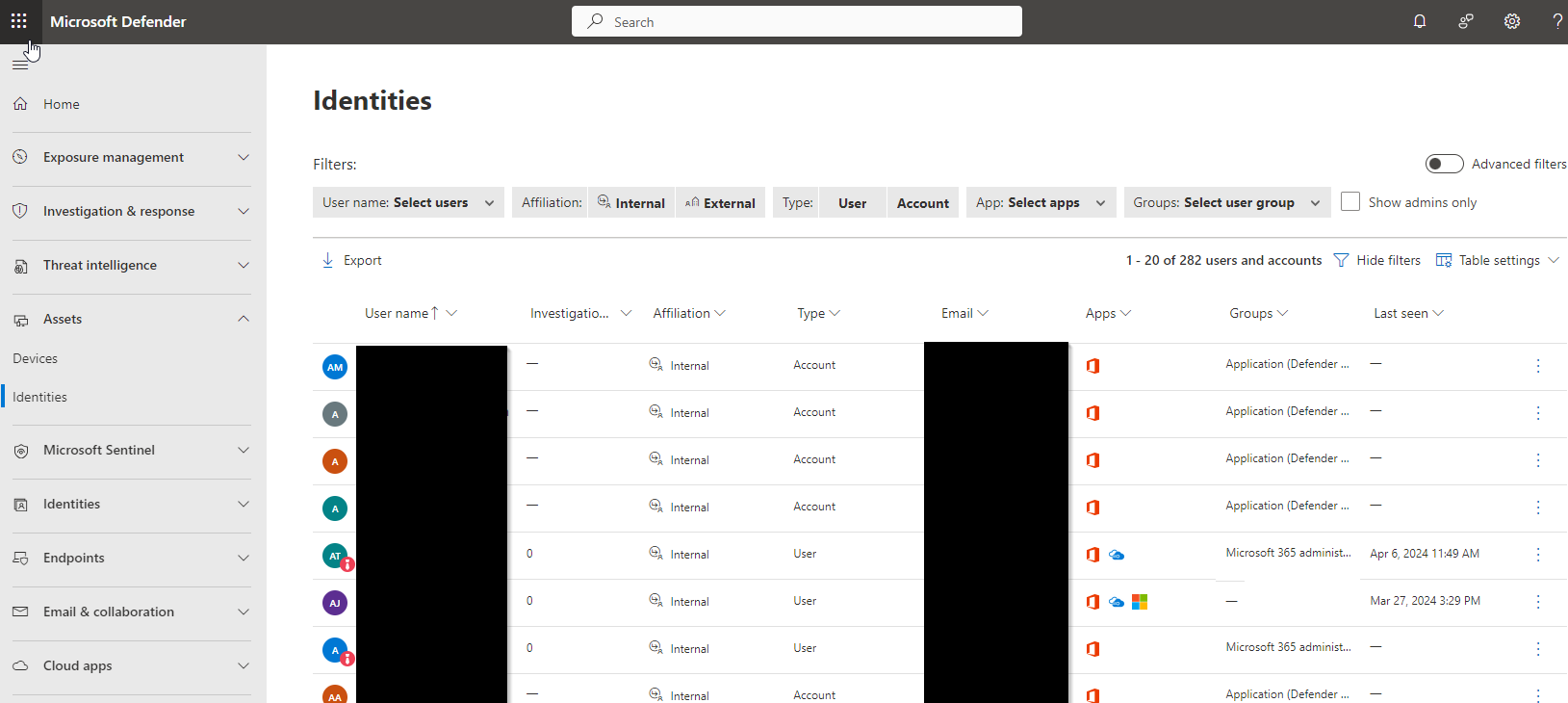Viewport: 1568px width, 703px height.
Task: Click the Export button
Action: pos(351,260)
